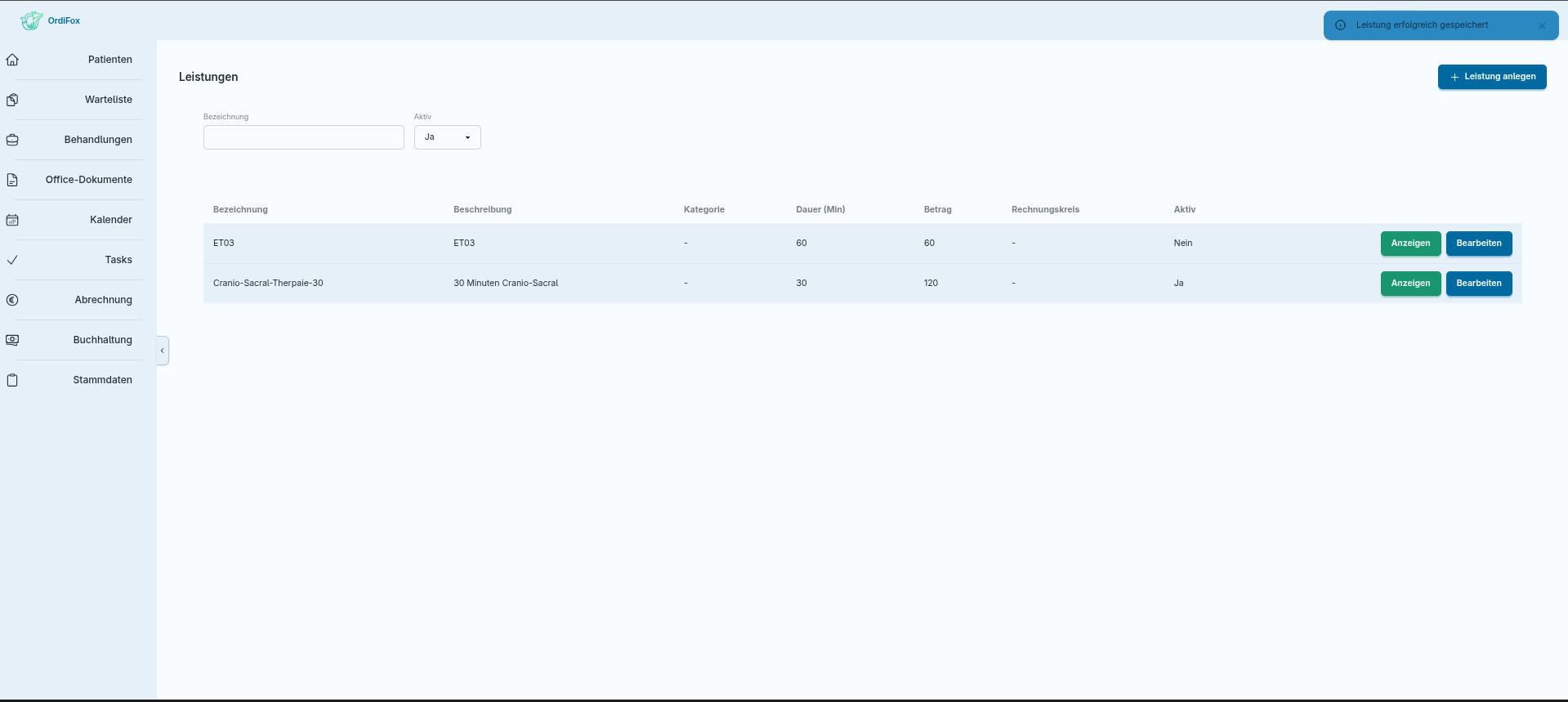Screen dimensions: 1568x702
Task: Click the Bezeichnung filter text field
Action: coord(304,137)
